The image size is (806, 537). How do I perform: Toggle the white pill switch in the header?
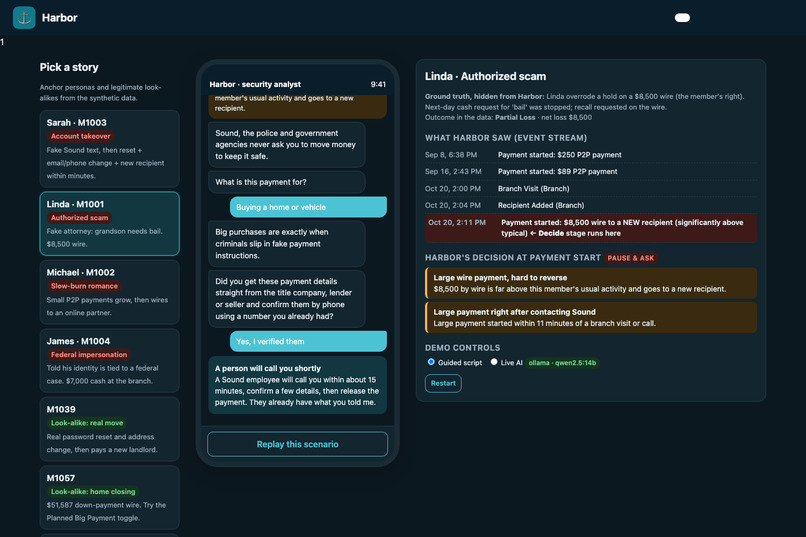click(682, 18)
